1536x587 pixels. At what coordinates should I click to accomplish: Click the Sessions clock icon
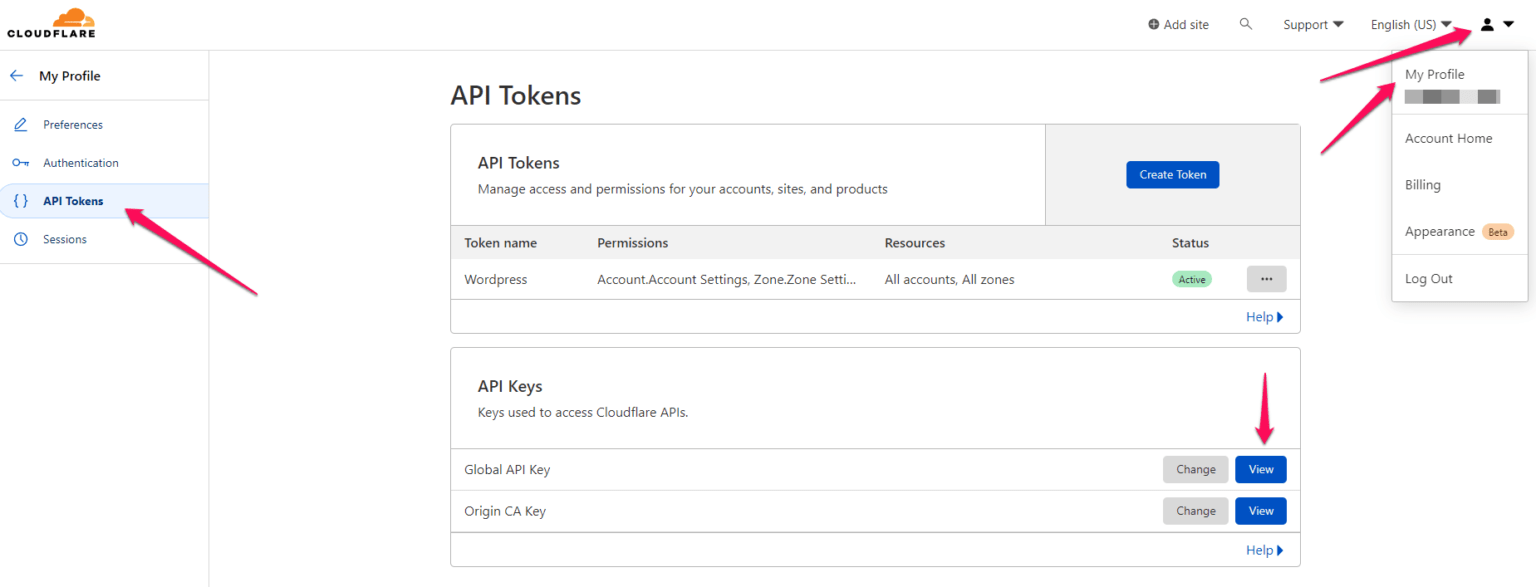point(20,239)
